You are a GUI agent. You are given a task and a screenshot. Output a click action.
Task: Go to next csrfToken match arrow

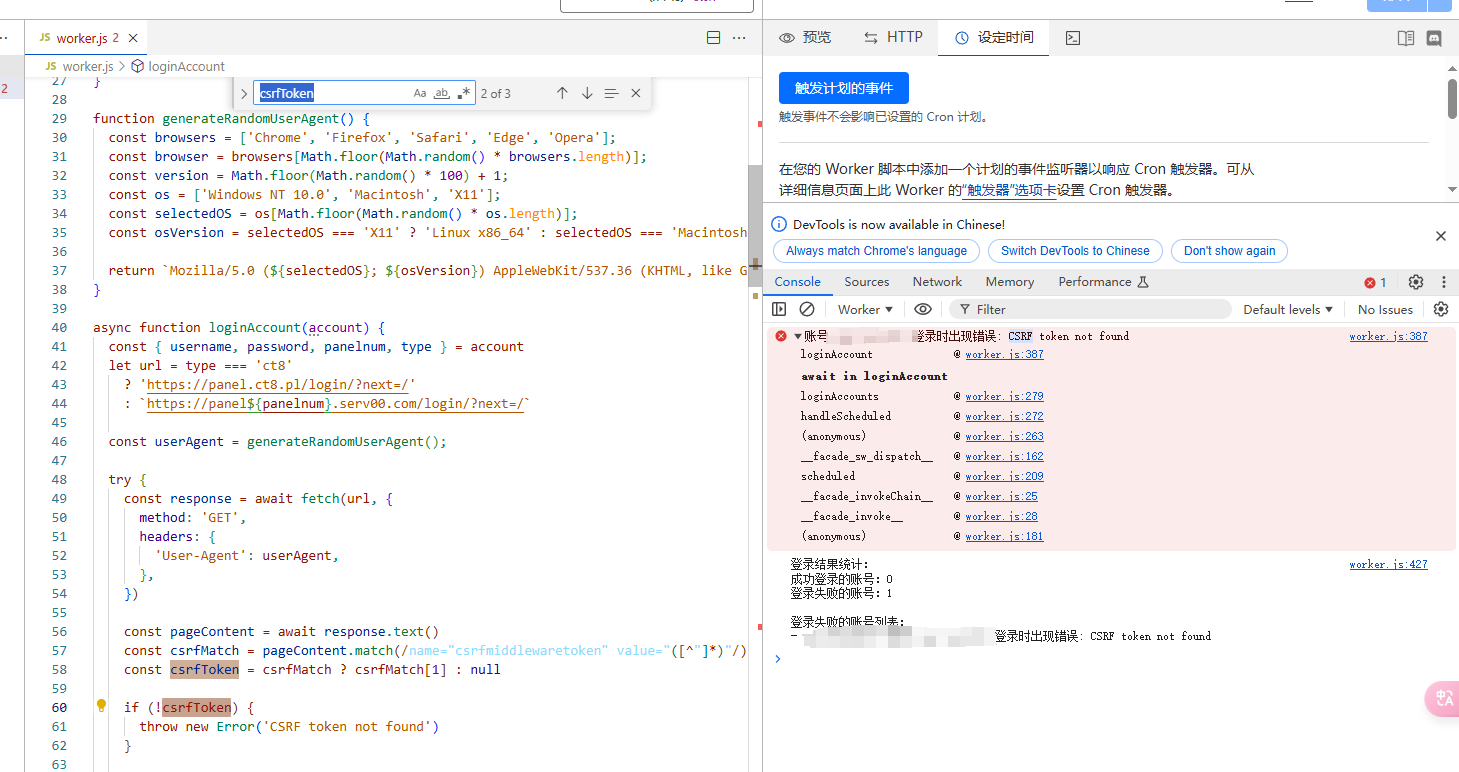[587, 93]
